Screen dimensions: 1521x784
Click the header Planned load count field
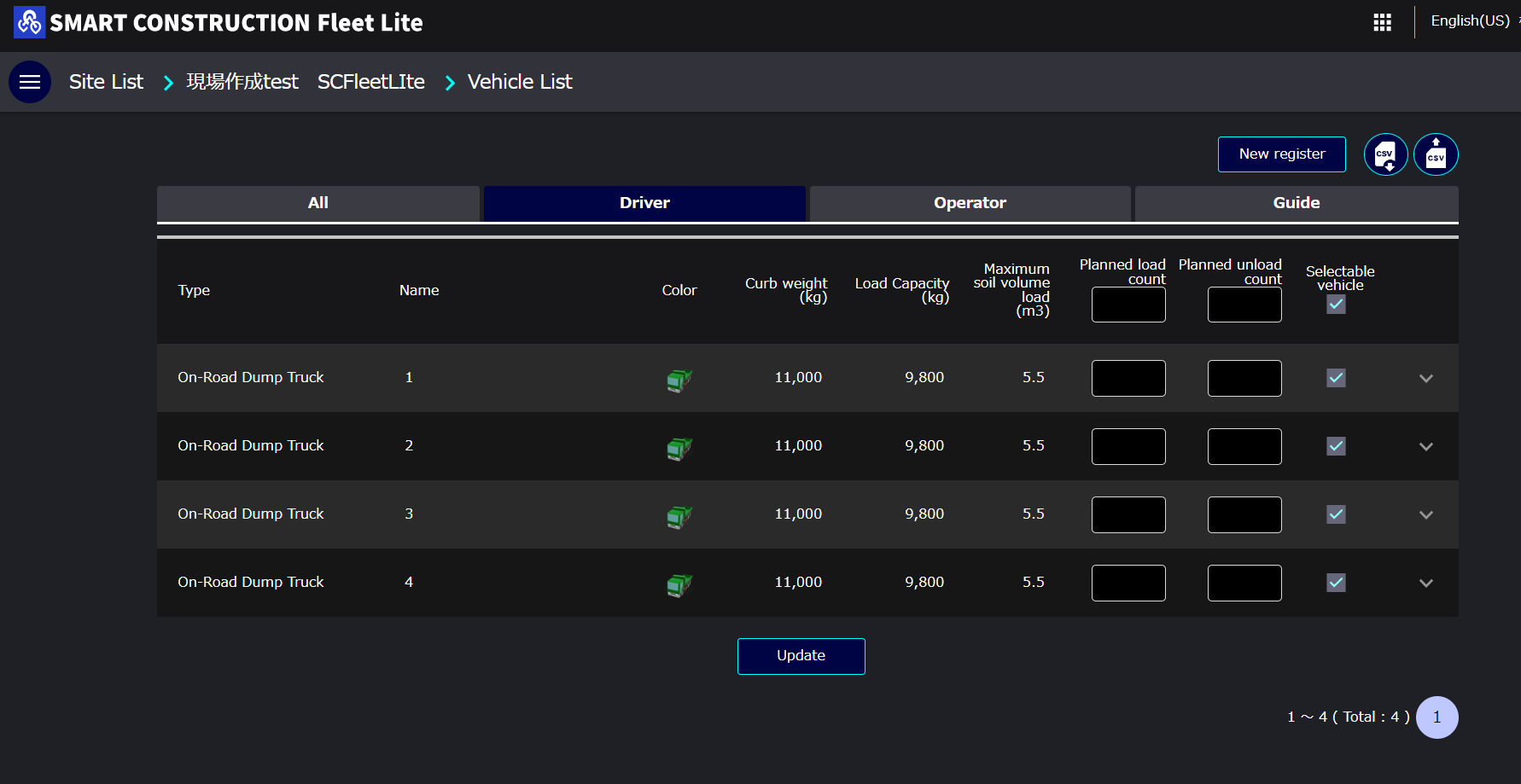[1128, 305]
